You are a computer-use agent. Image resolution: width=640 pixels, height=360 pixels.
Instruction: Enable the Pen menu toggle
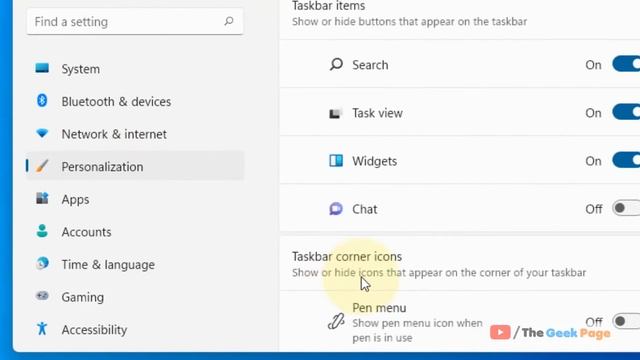coord(627,321)
